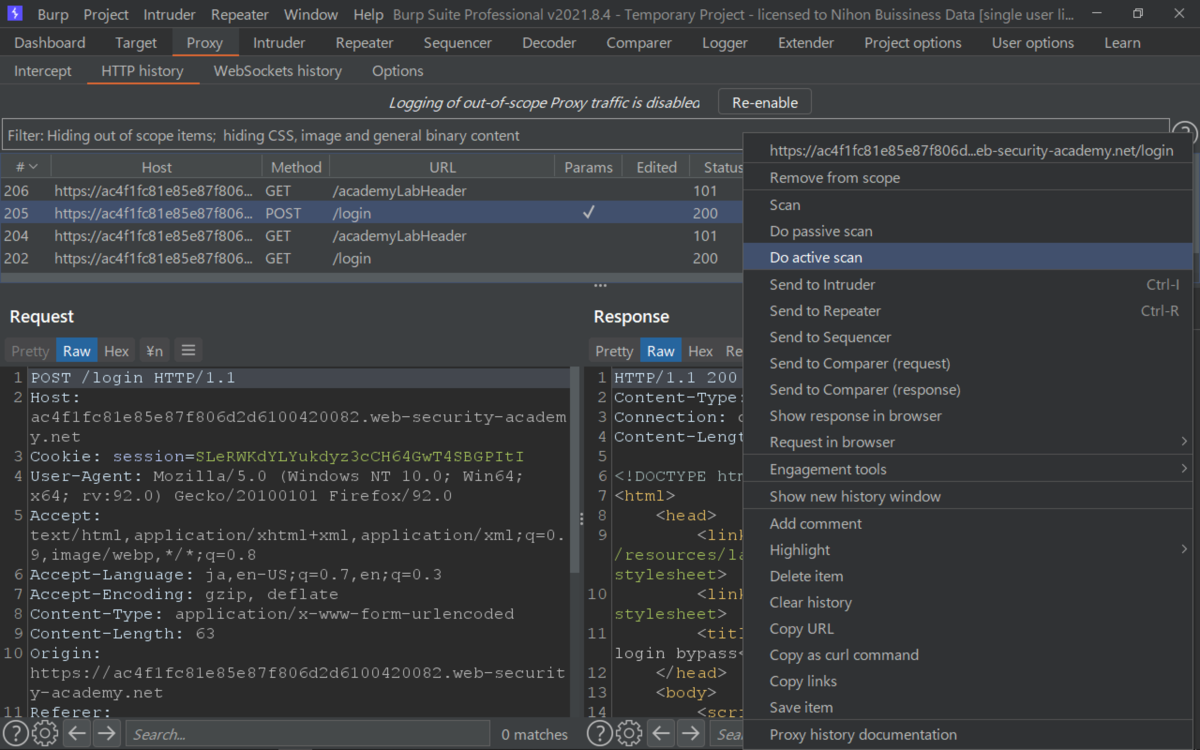Choose Clear history
This screenshot has width=1200, height=750.
click(x=968, y=602)
